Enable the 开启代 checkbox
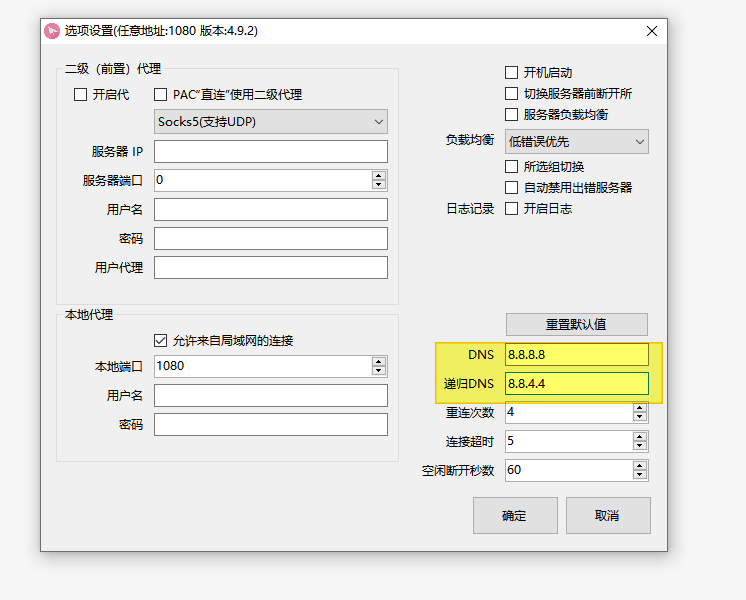This screenshot has width=746, height=600. click(x=81, y=95)
